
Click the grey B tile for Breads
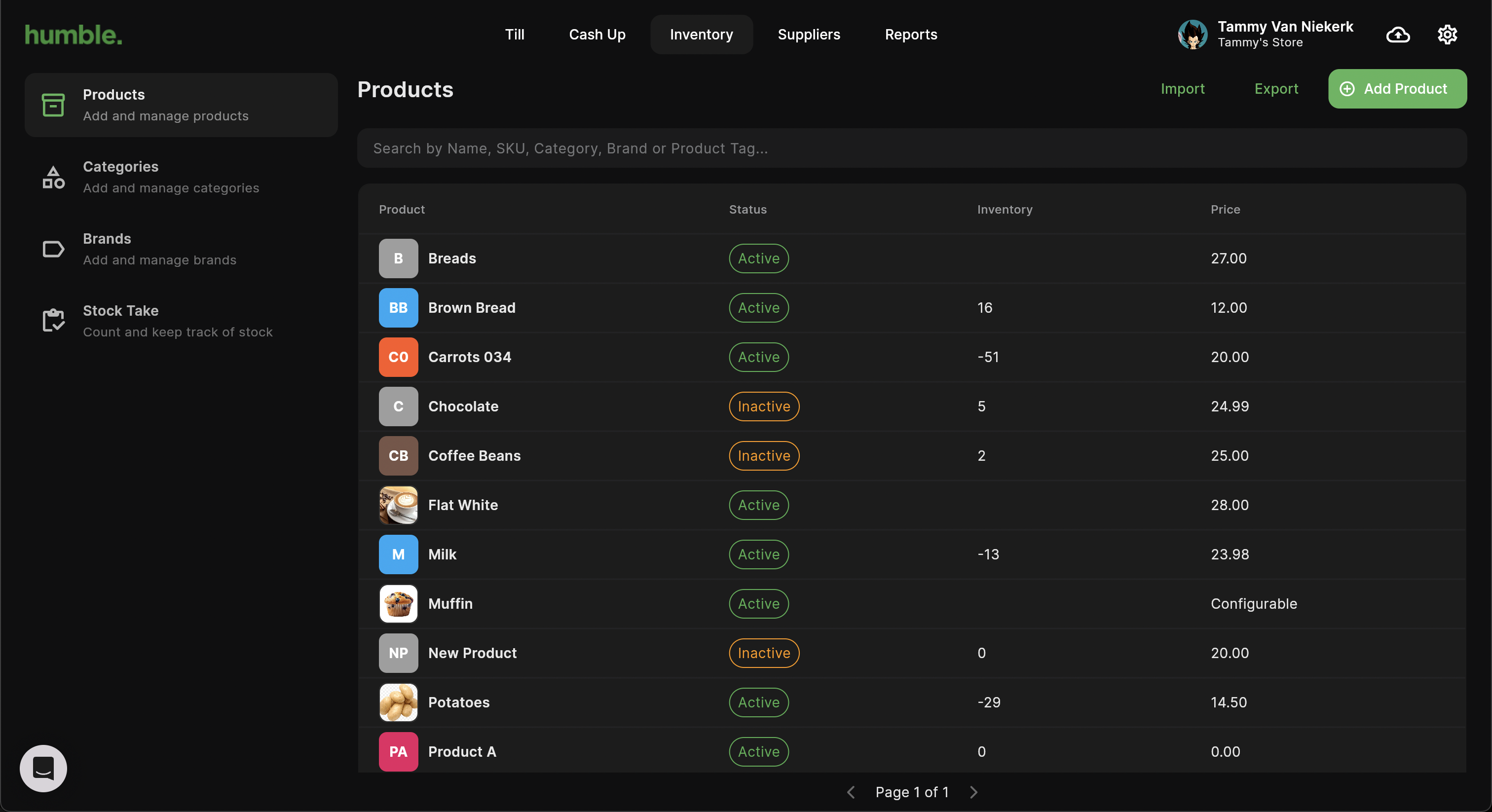pos(398,258)
